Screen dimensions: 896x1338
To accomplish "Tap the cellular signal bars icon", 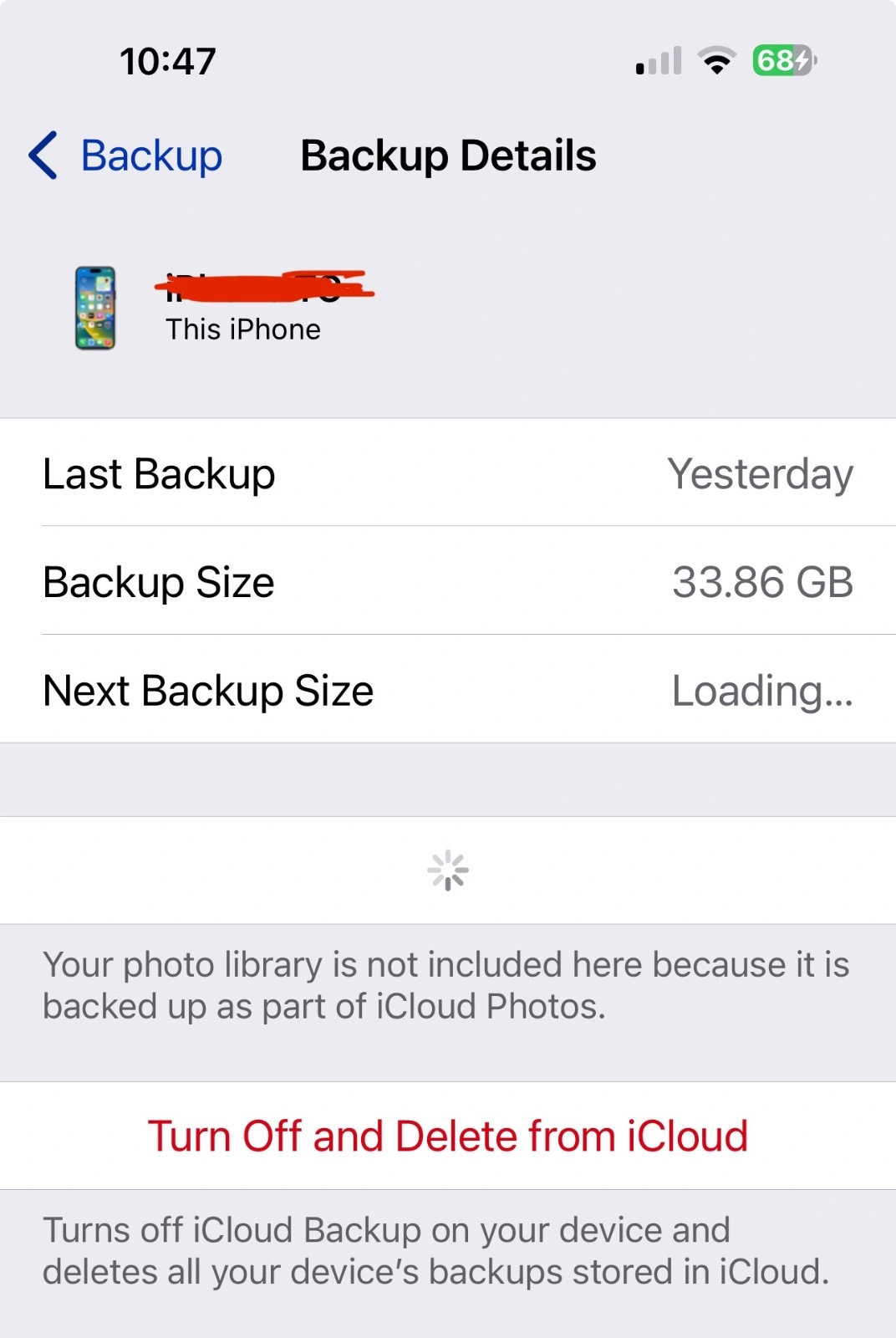I will 659,61.
